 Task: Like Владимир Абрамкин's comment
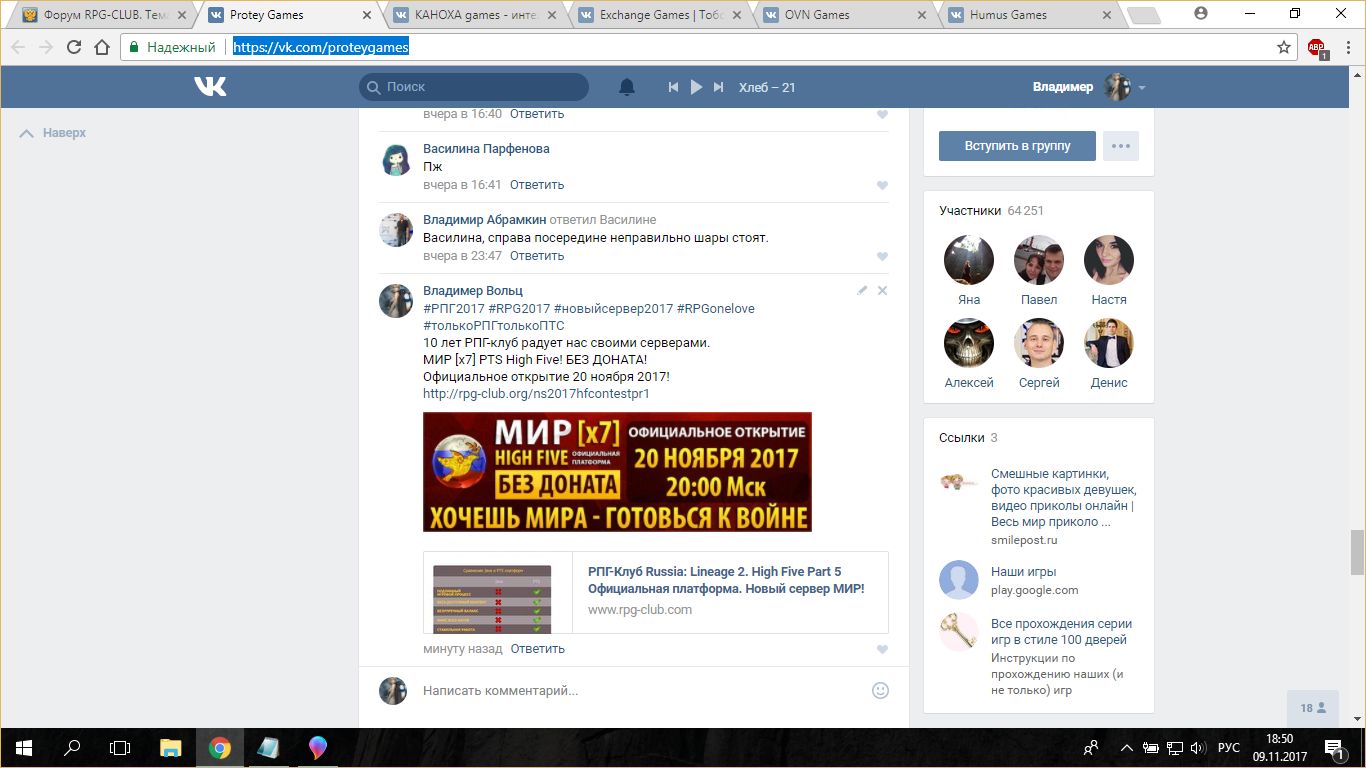pyautogui.click(x=882, y=256)
